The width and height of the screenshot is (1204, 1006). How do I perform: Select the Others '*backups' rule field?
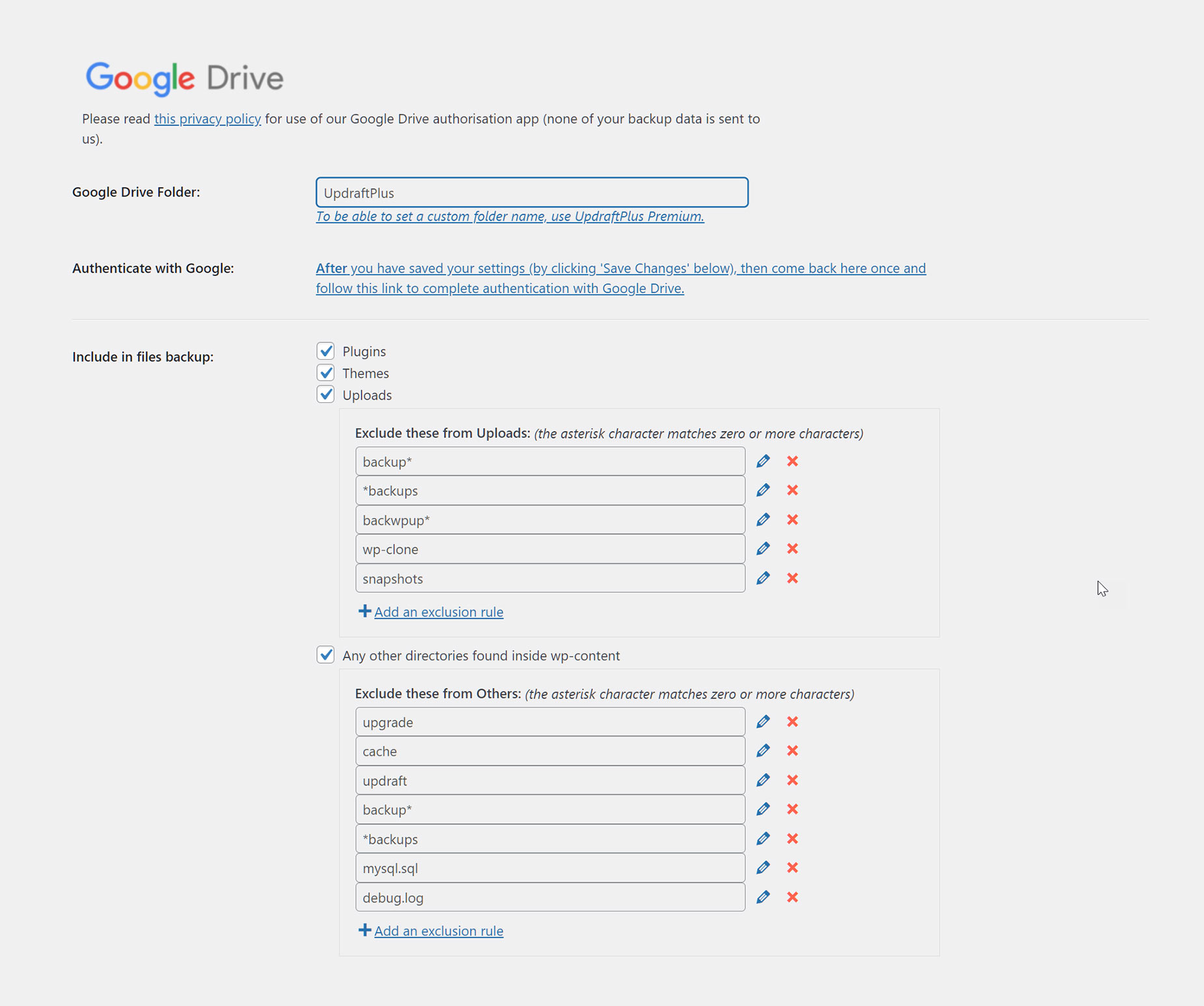pos(550,839)
